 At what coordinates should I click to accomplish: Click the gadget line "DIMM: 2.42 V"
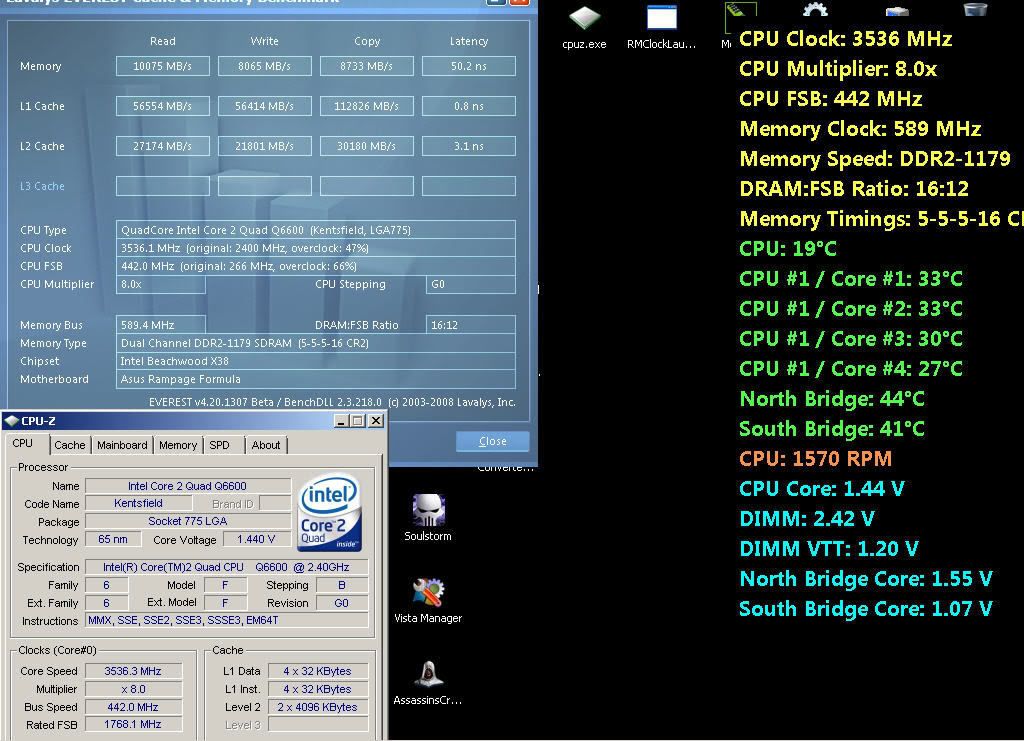(x=807, y=519)
